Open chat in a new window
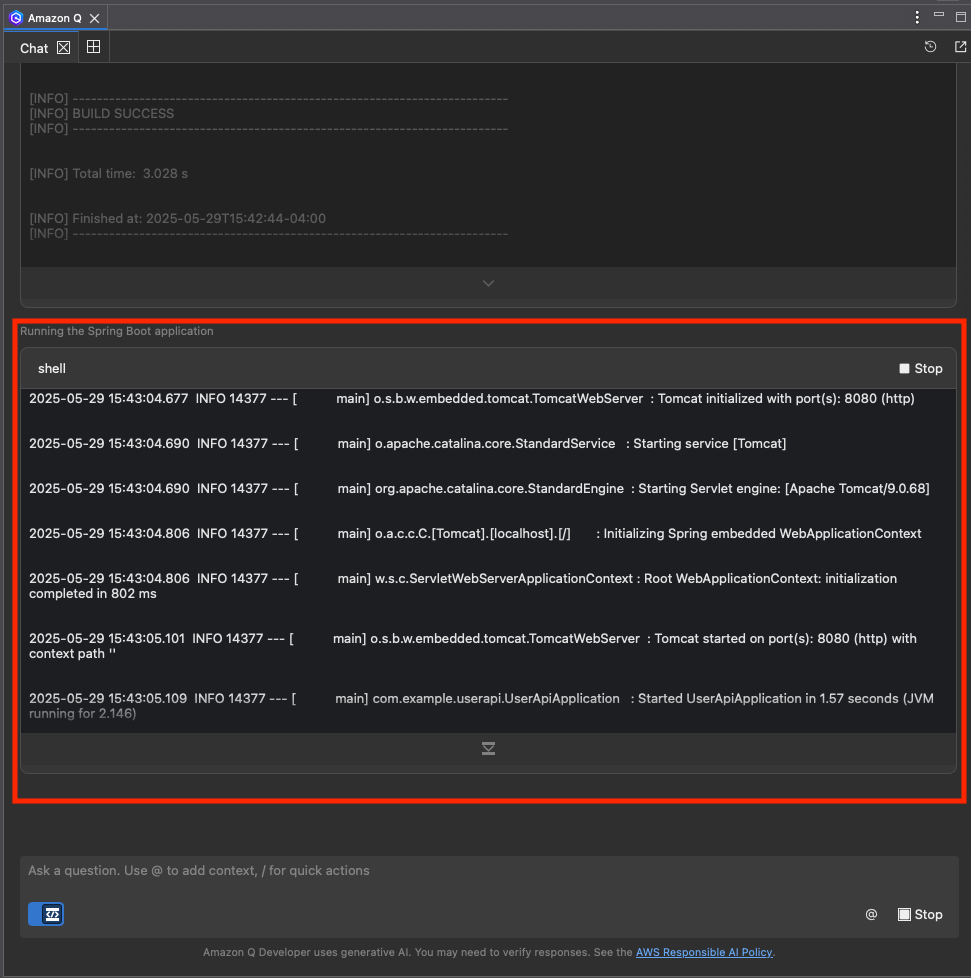 click(x=959, y=46)
